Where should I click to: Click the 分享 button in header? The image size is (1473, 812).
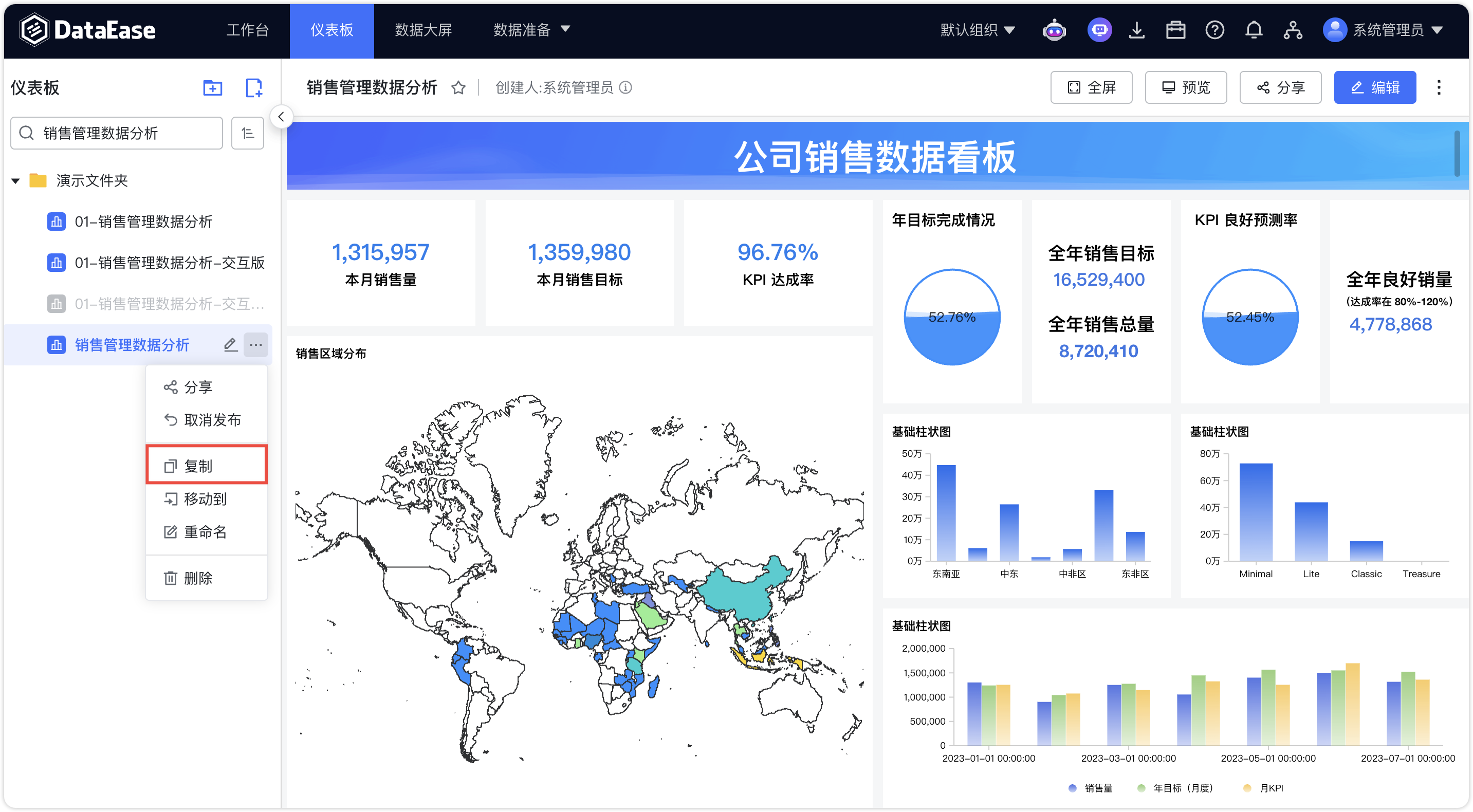[x=1280, y=87]
